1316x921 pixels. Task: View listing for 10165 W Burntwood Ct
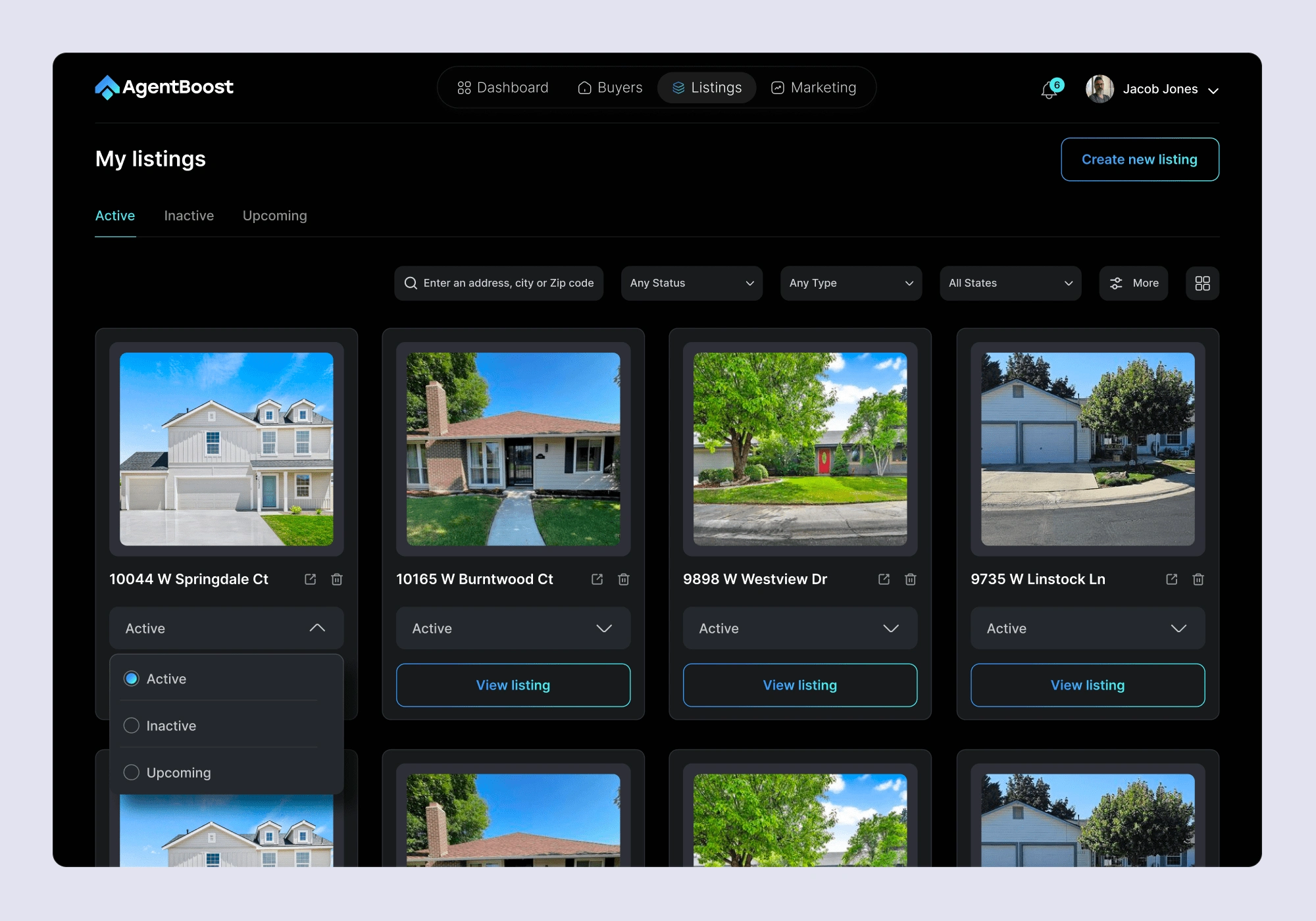(x=513, y=685)
